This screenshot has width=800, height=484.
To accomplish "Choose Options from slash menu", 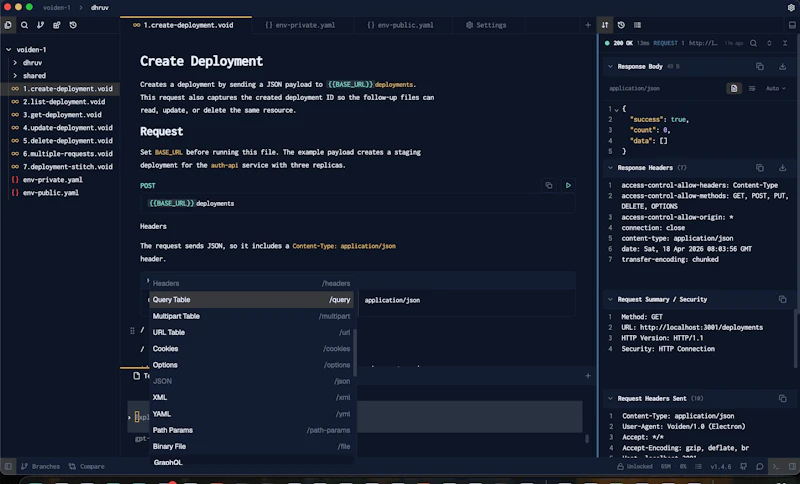I will (252, 365).
